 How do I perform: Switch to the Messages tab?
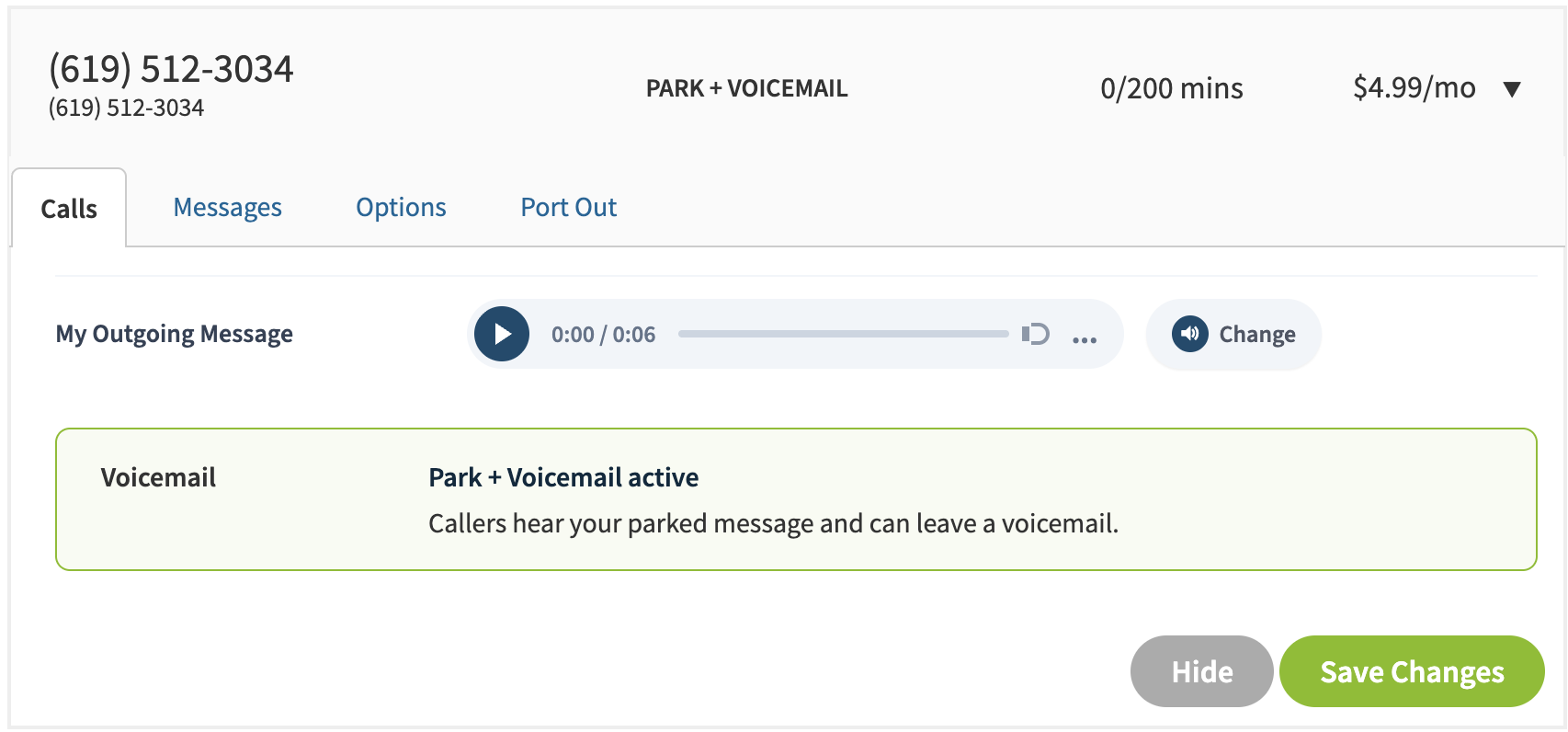228,208
